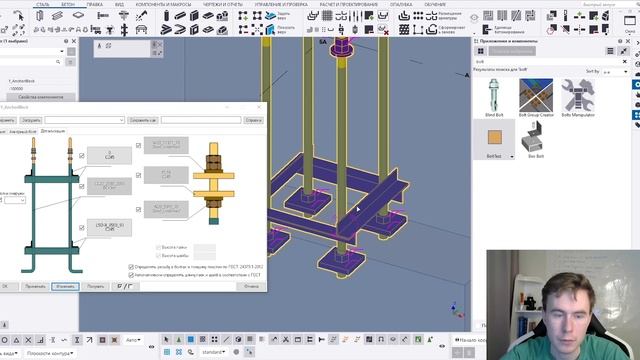Viewport: 640px width, 360px height.
Task: Toggle the enable/disable all checkboxes button
Action: point(125,286)
